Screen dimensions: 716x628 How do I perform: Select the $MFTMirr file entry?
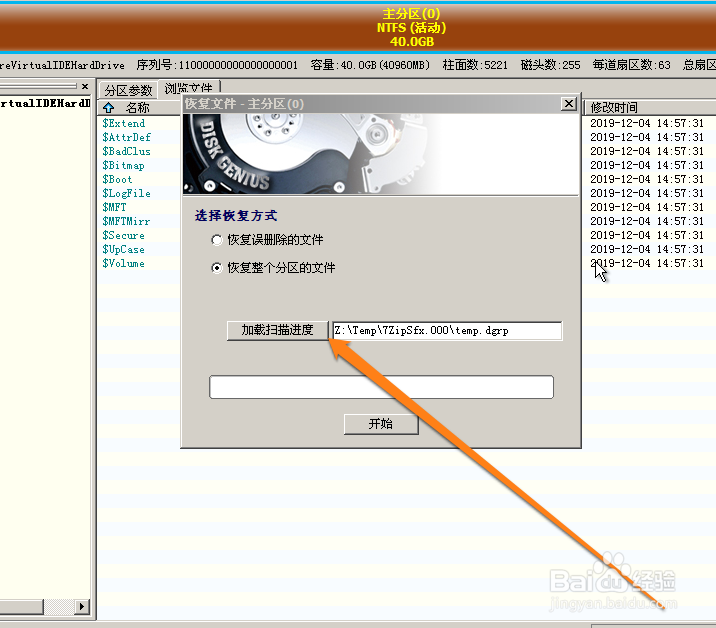(x=126, y=222)
